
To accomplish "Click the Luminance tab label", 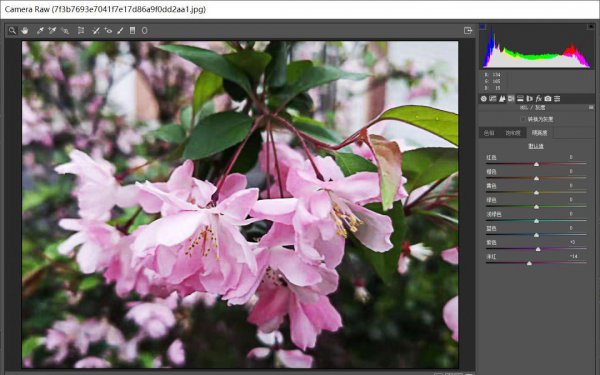I will [x=539, y=133].
